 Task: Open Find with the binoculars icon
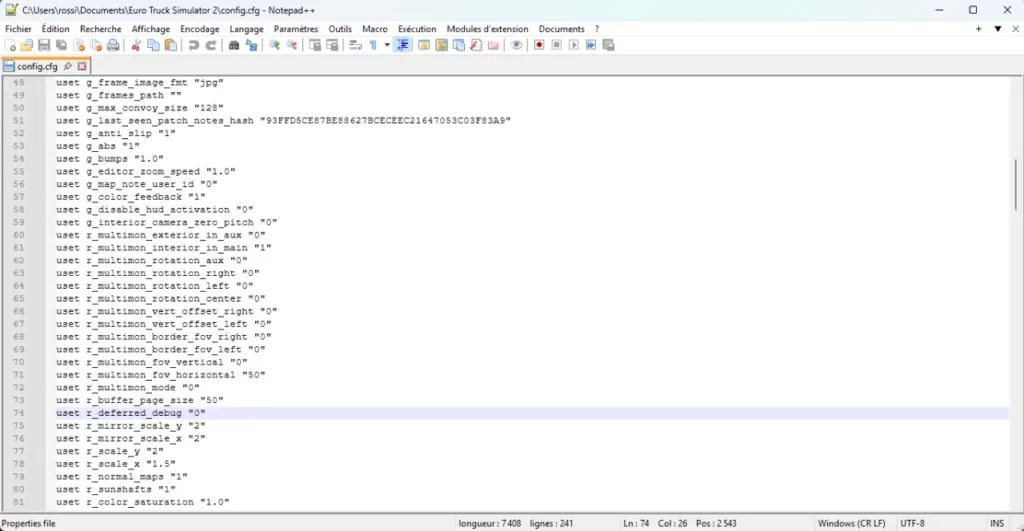234,45
